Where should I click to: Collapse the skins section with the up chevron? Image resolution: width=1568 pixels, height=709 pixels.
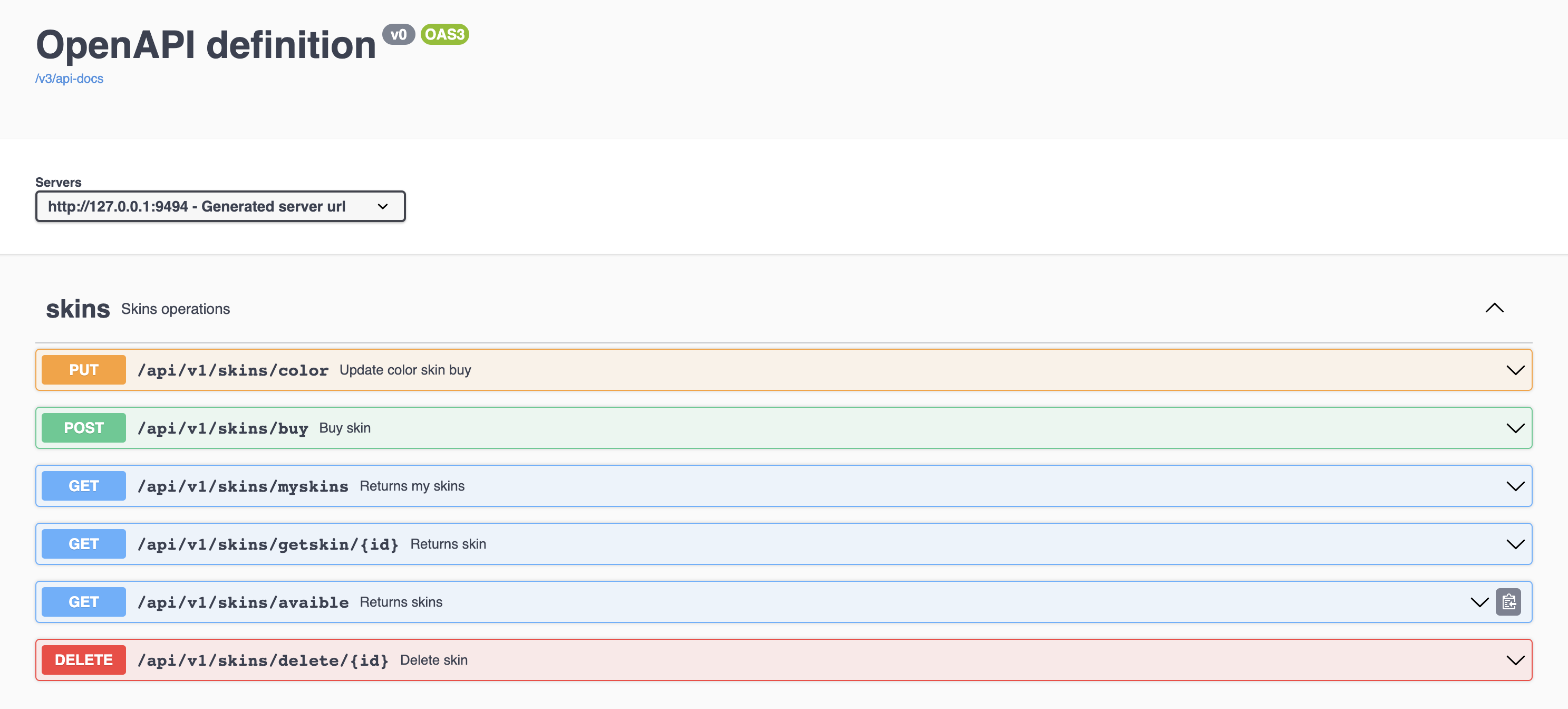1494,308
